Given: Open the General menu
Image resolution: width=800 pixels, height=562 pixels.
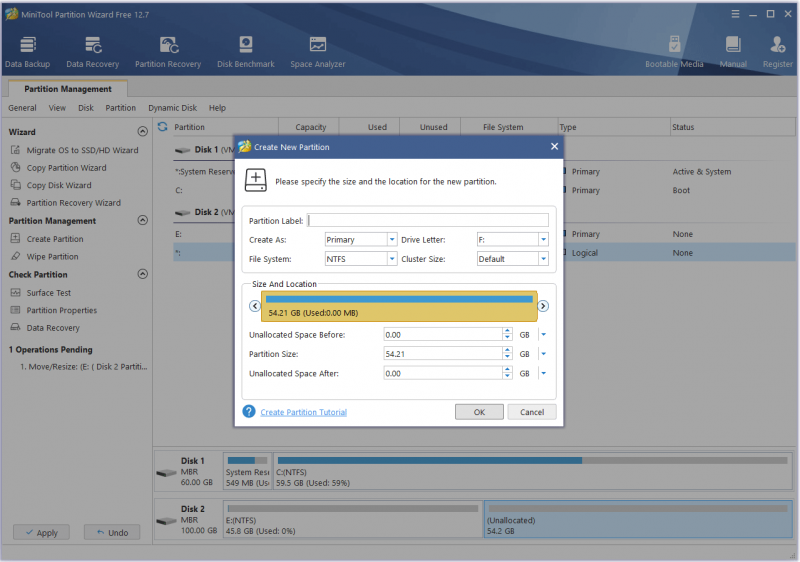Looking at the screenshot, I should (x=22, y=108).
